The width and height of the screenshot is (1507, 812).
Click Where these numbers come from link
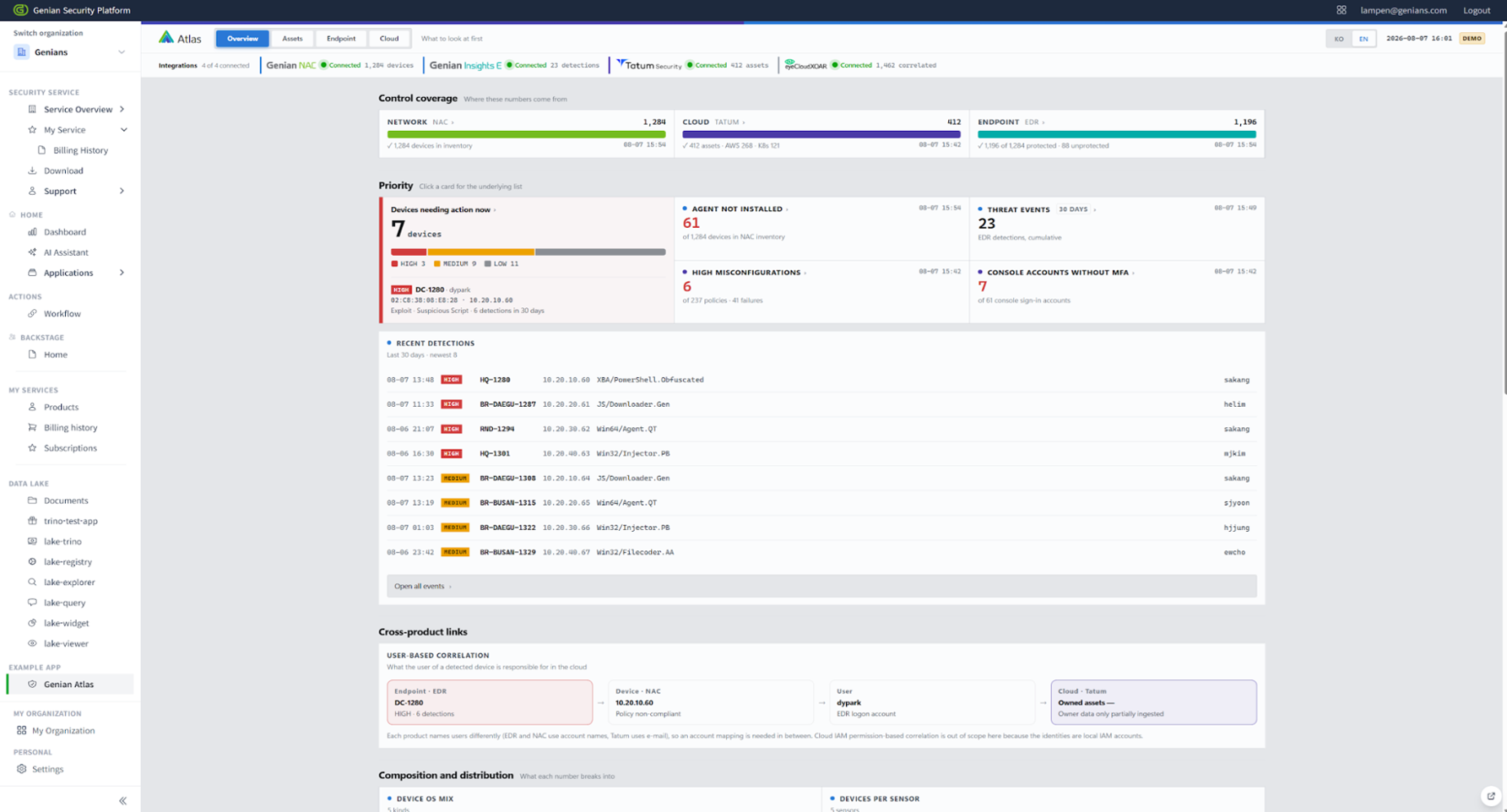(515, 100)
